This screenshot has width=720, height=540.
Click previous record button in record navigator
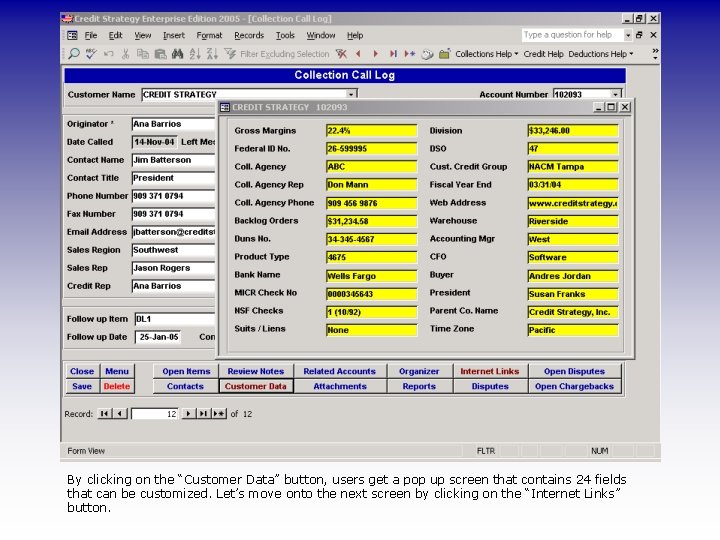120,414
